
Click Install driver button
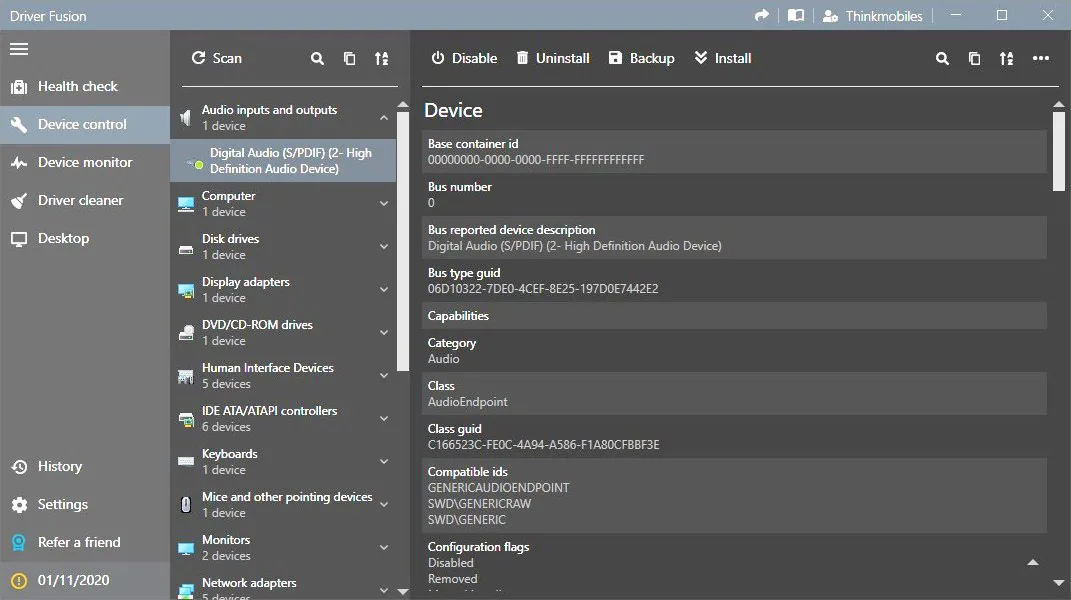pyautogui.click(x=723, y=58)
